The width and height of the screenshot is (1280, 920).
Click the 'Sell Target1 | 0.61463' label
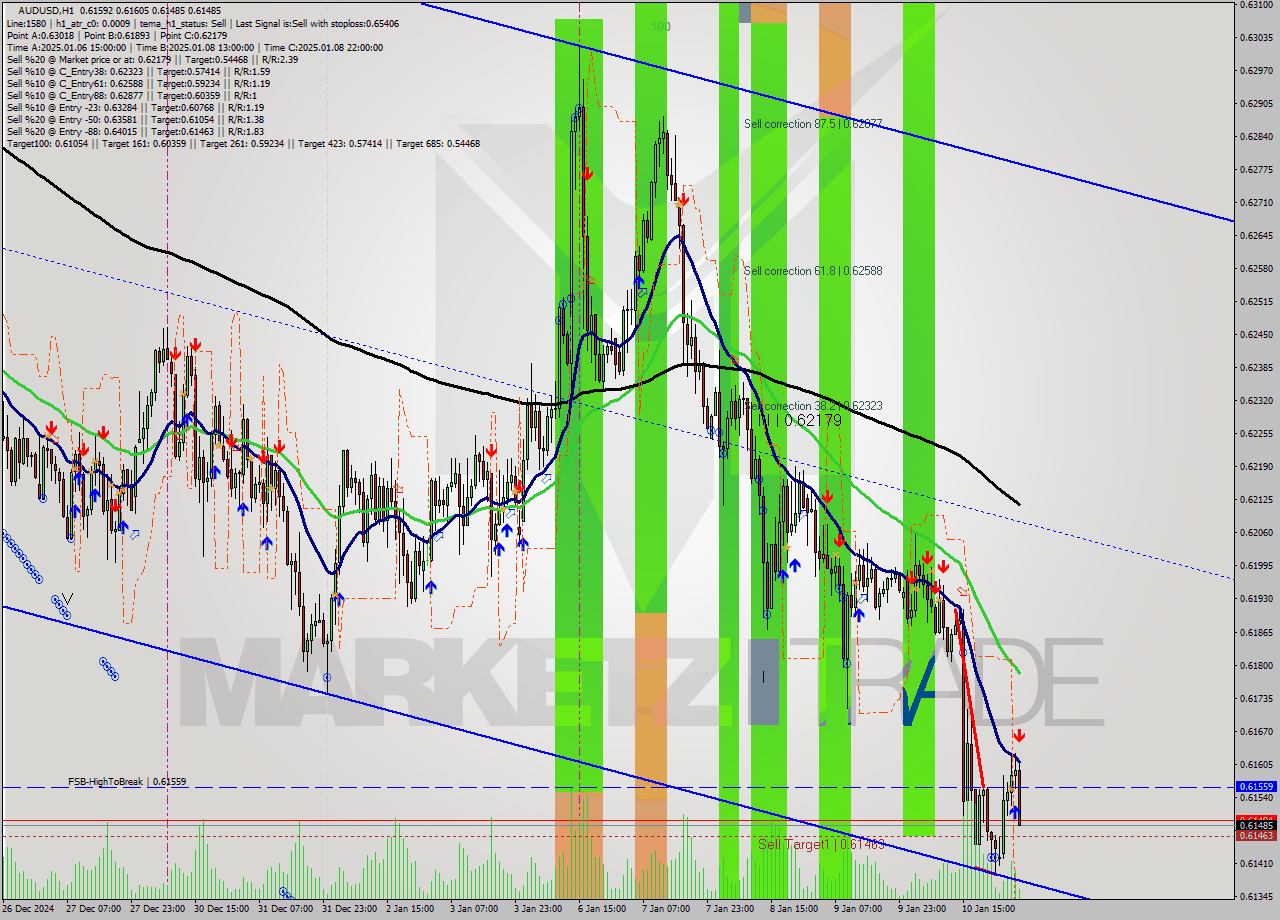tap(821, 844)
